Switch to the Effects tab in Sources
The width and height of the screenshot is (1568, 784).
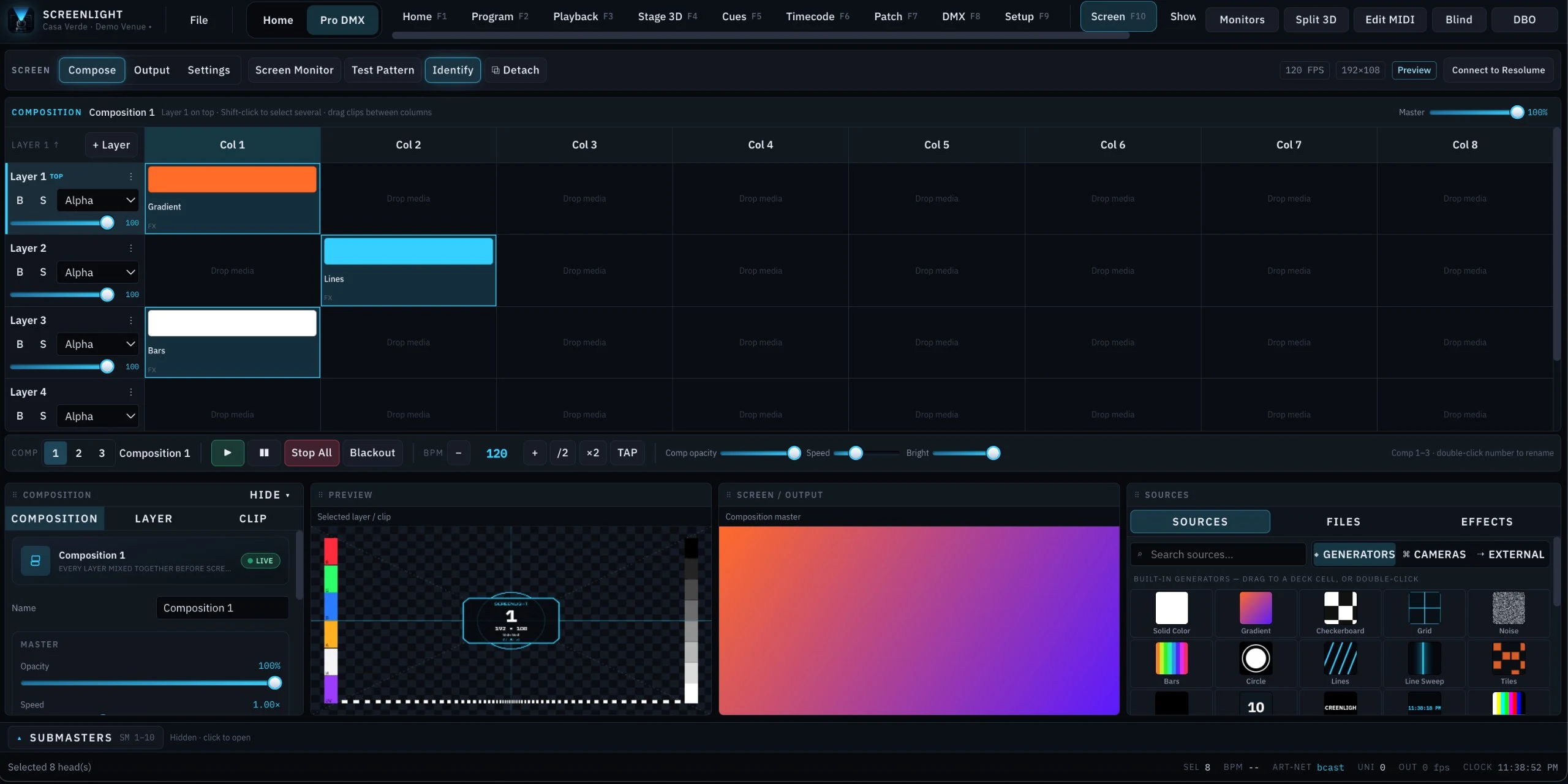[1487, 522]
